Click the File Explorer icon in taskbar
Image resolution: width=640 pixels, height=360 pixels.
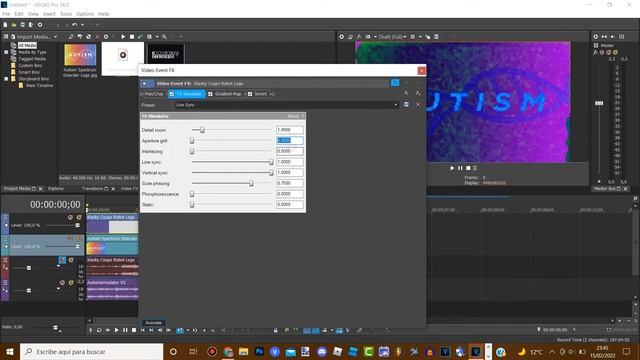pyautogui.click(x=244, y=351)
